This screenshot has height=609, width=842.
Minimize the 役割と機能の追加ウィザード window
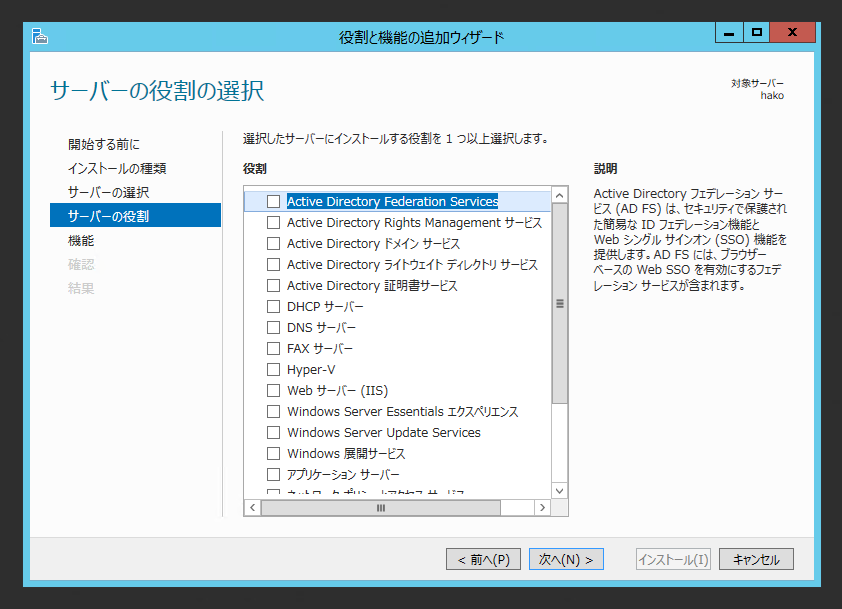pos(729,33)
